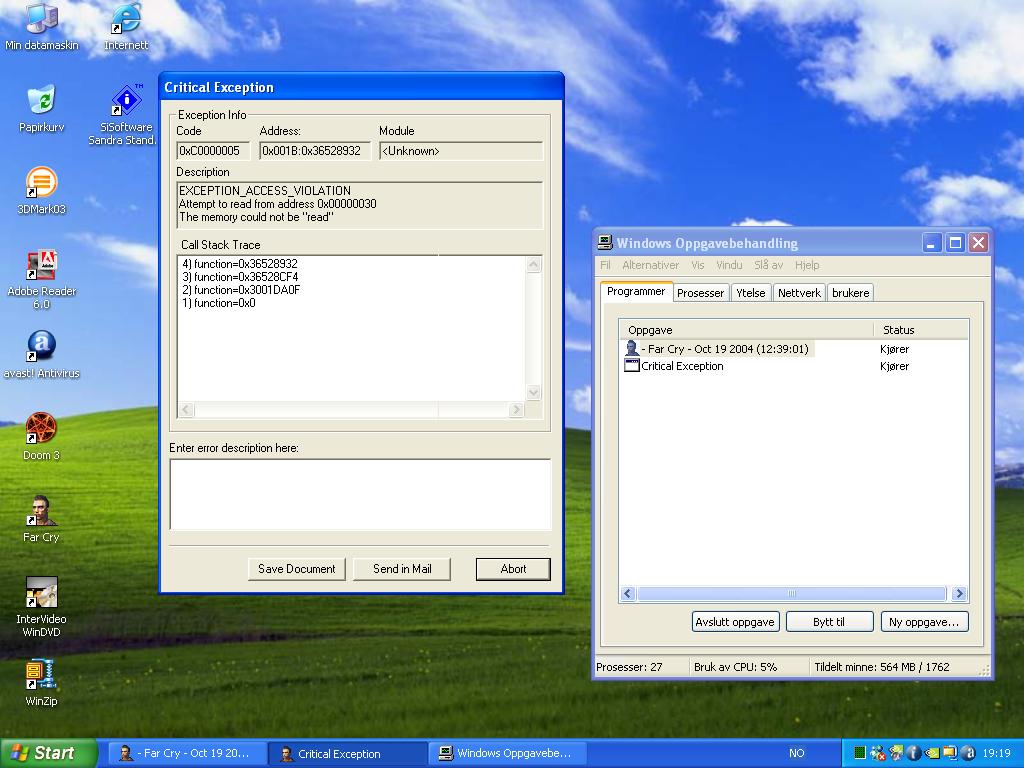Click Ny oppgave... button
1024x768 pixels.
pos(923,622)
